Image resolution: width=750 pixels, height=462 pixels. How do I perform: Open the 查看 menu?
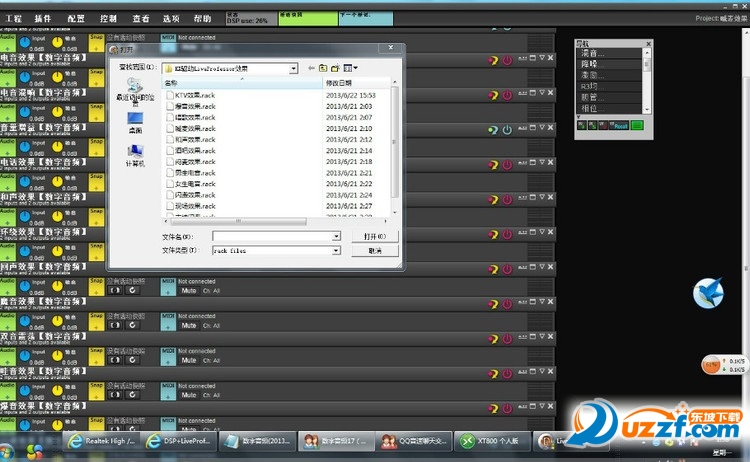click(x=141, y=19)
